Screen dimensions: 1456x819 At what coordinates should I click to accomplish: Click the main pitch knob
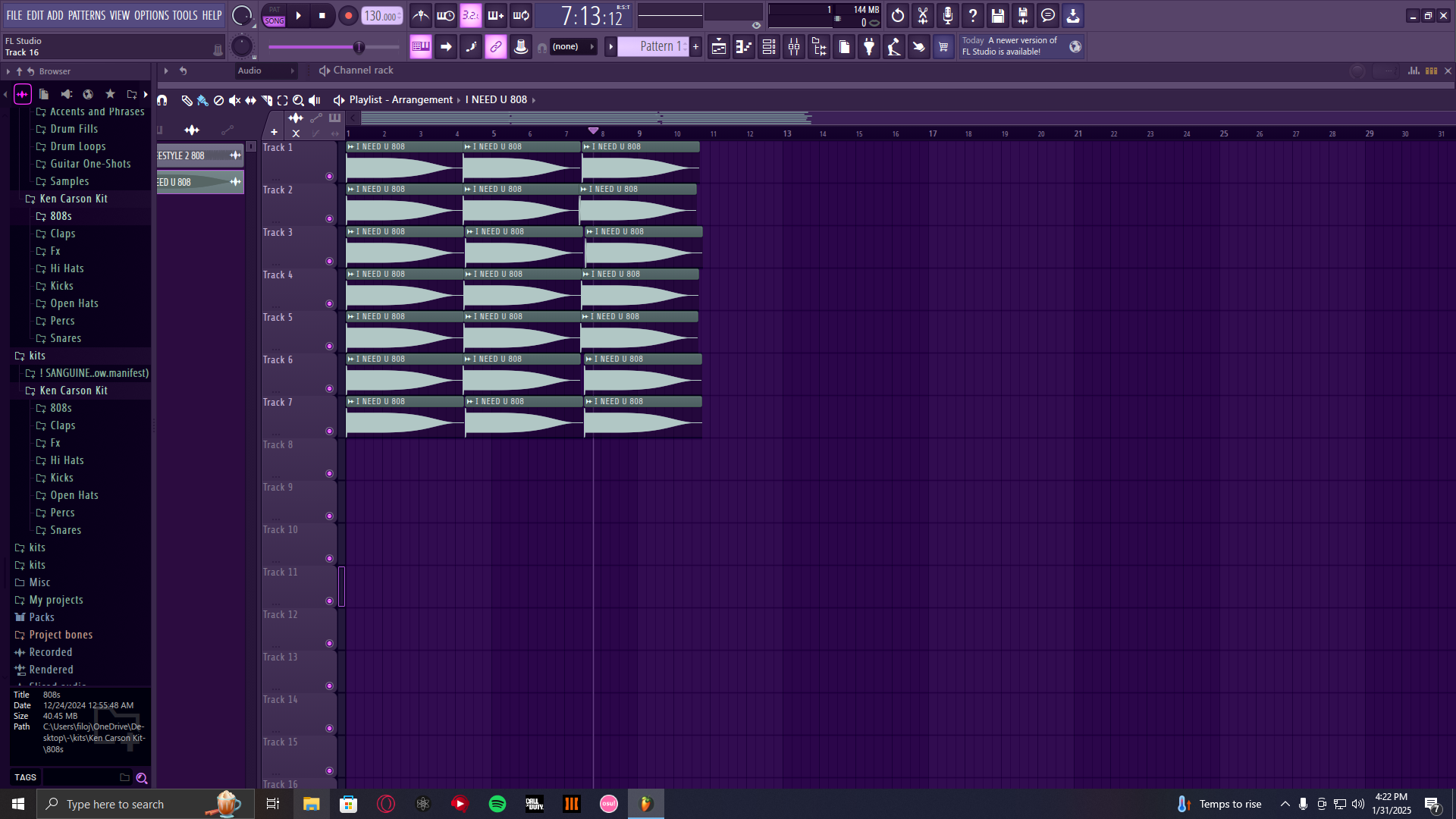(242, 47)
